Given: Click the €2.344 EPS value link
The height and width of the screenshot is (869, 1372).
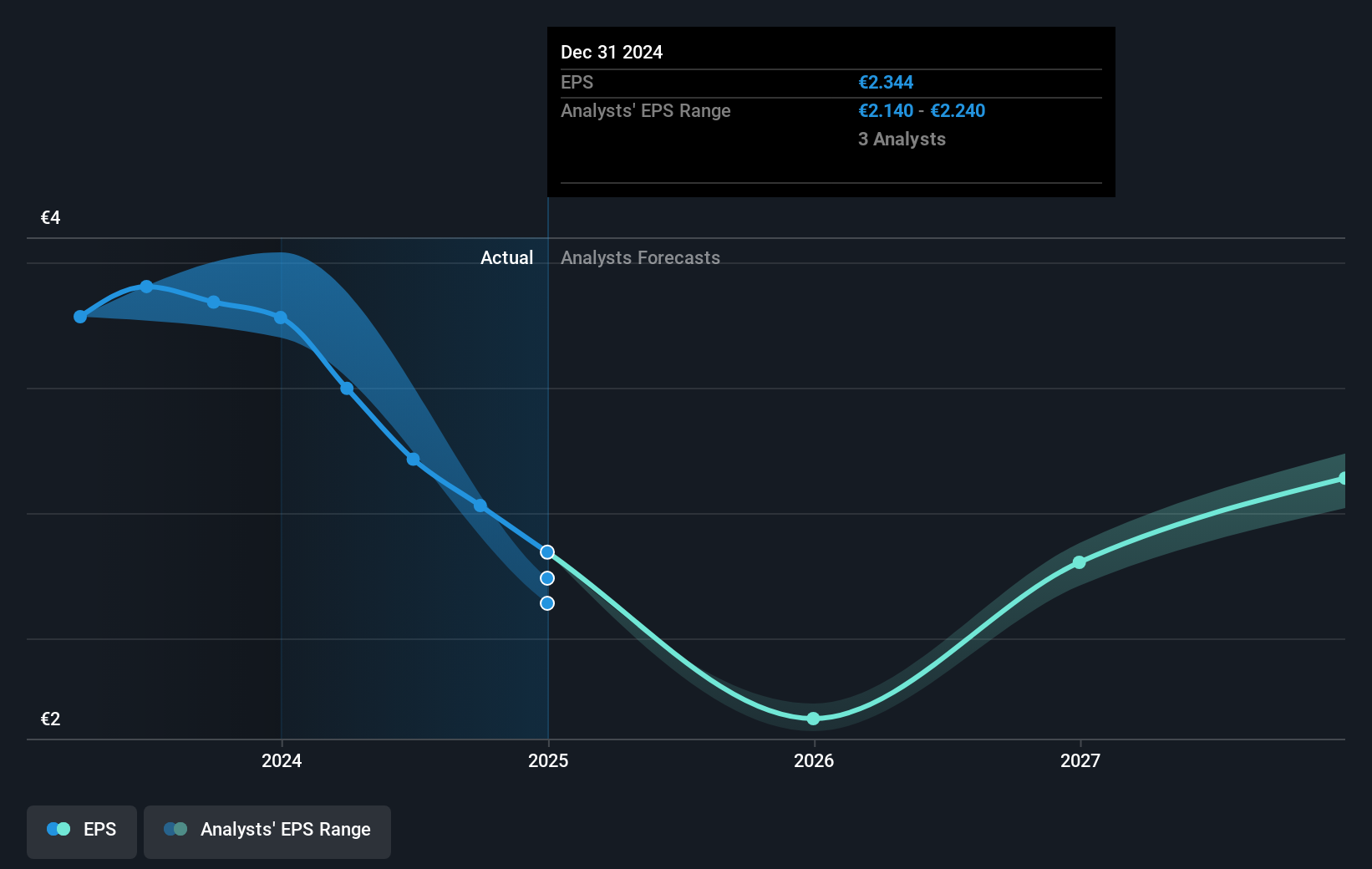Looking at the screenshot, I should pyautogui.click(x=886, y=82).
